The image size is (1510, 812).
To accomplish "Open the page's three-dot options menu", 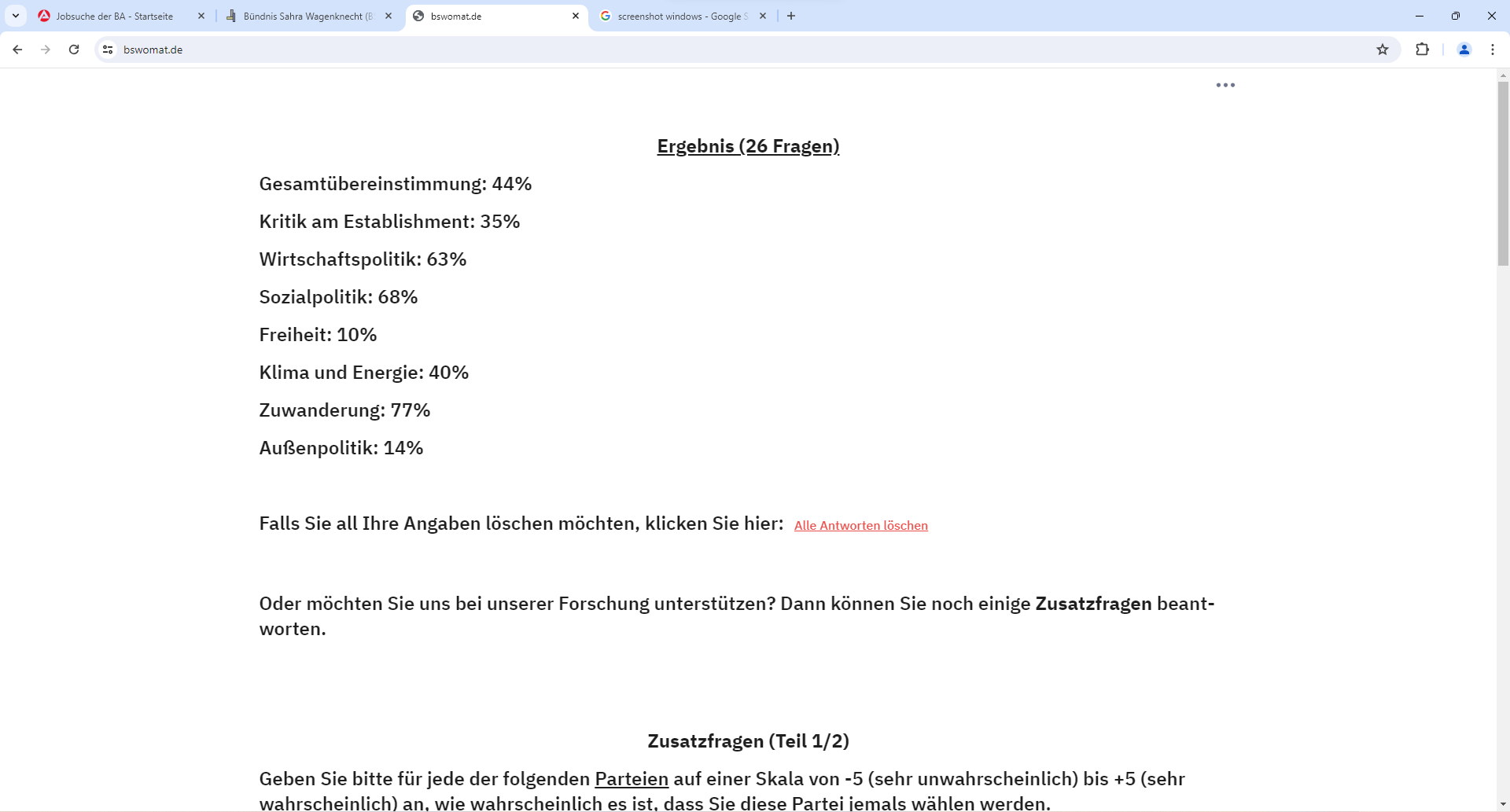I will 1225,85.
